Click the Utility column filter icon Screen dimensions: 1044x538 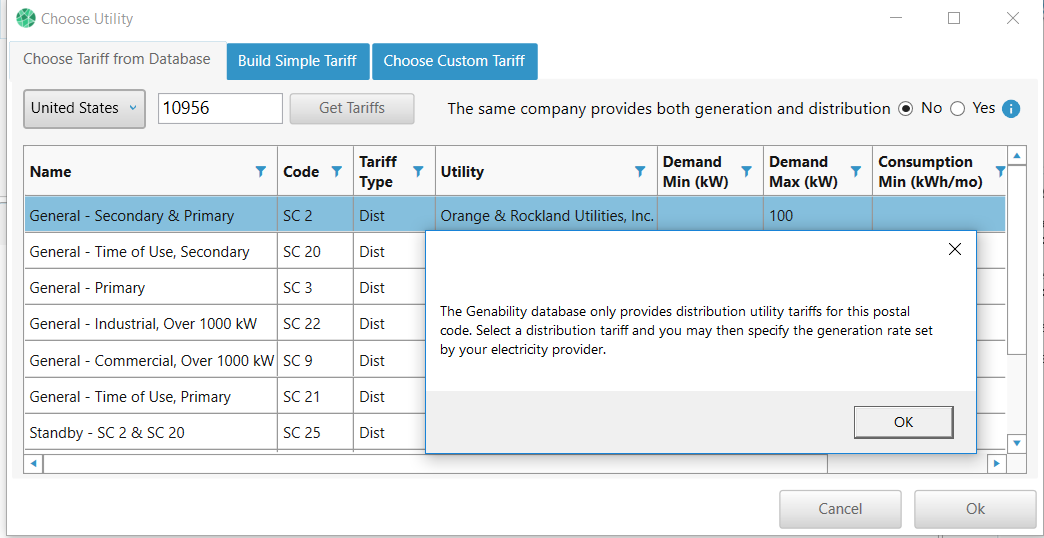click(640, 172)
